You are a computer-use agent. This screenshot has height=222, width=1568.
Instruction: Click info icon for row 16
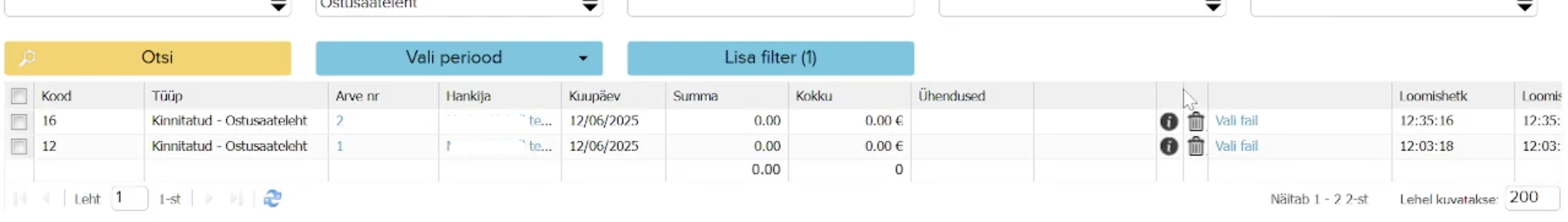[x=1168, y=122]
